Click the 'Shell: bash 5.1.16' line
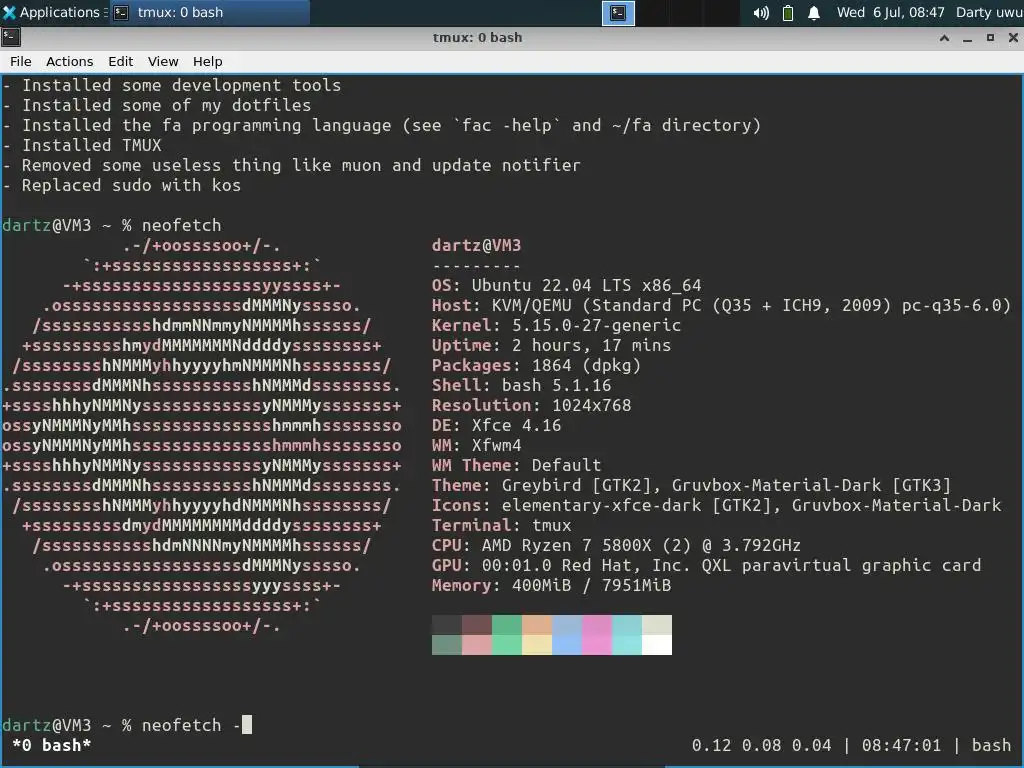This screenshot has height=768, width=1024. click(x=521, y=385)
